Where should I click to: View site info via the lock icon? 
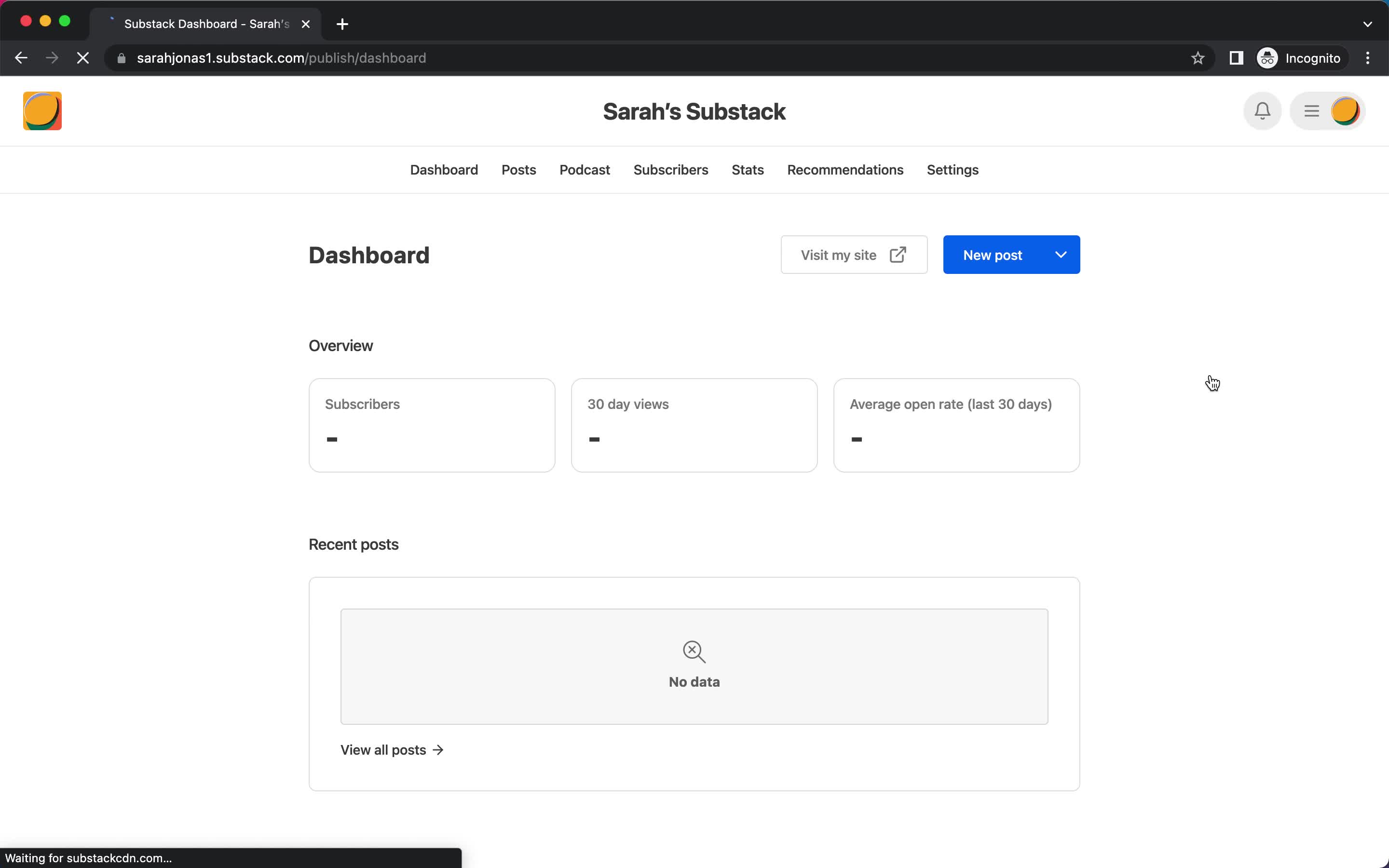[121, 58]
